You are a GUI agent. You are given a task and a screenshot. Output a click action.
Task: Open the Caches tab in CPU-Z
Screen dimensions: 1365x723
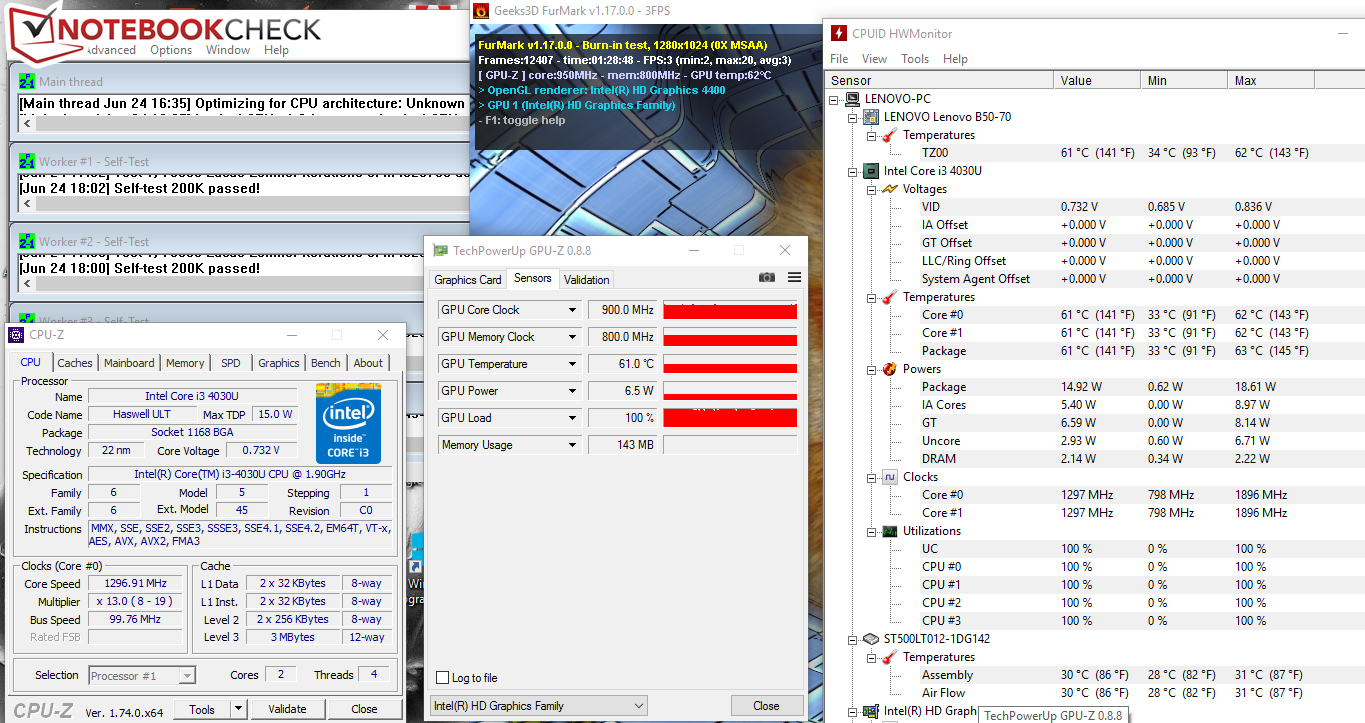(75, 363)
